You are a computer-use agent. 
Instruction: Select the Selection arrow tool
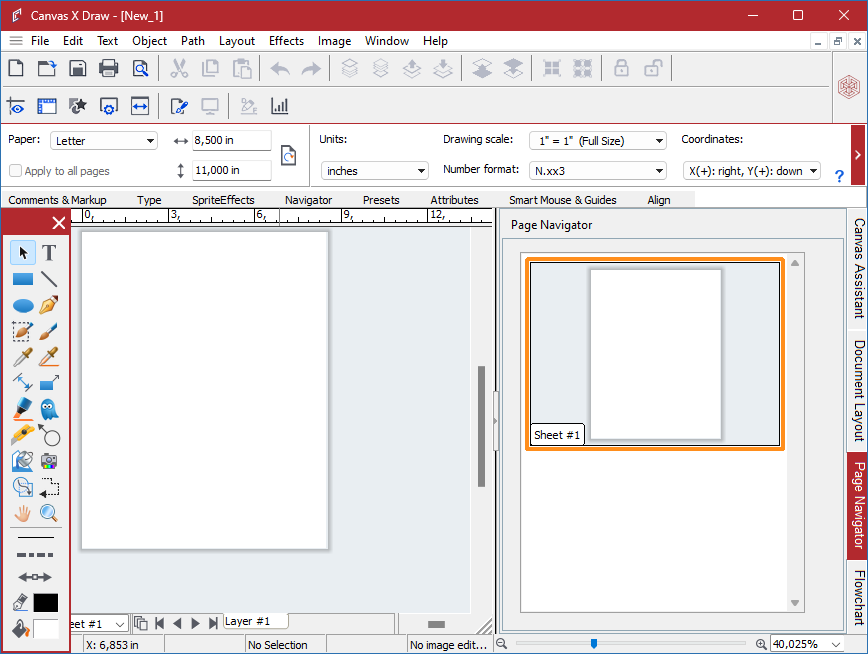[23, 253]
